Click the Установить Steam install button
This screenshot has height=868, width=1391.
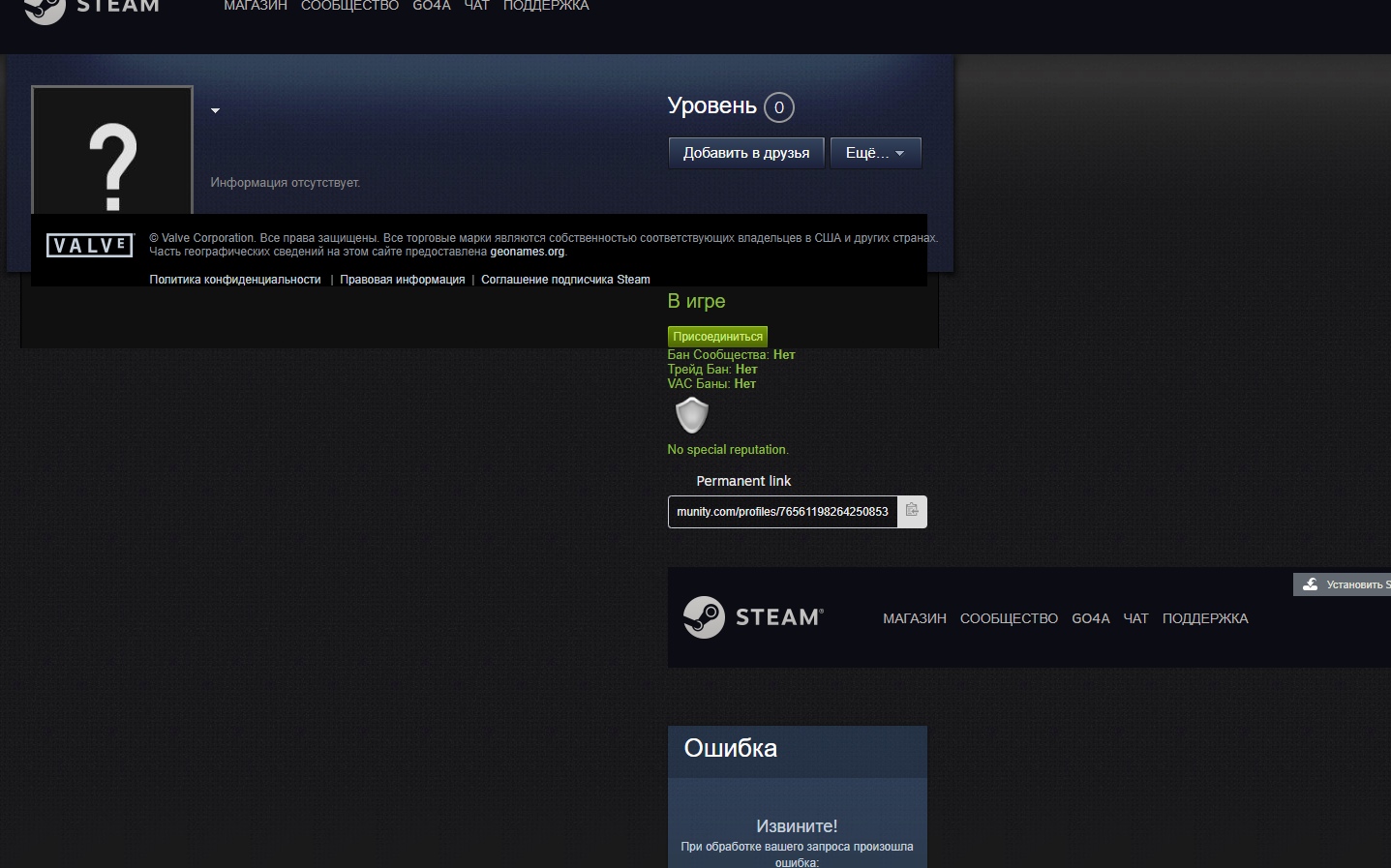coord(1343,584)
